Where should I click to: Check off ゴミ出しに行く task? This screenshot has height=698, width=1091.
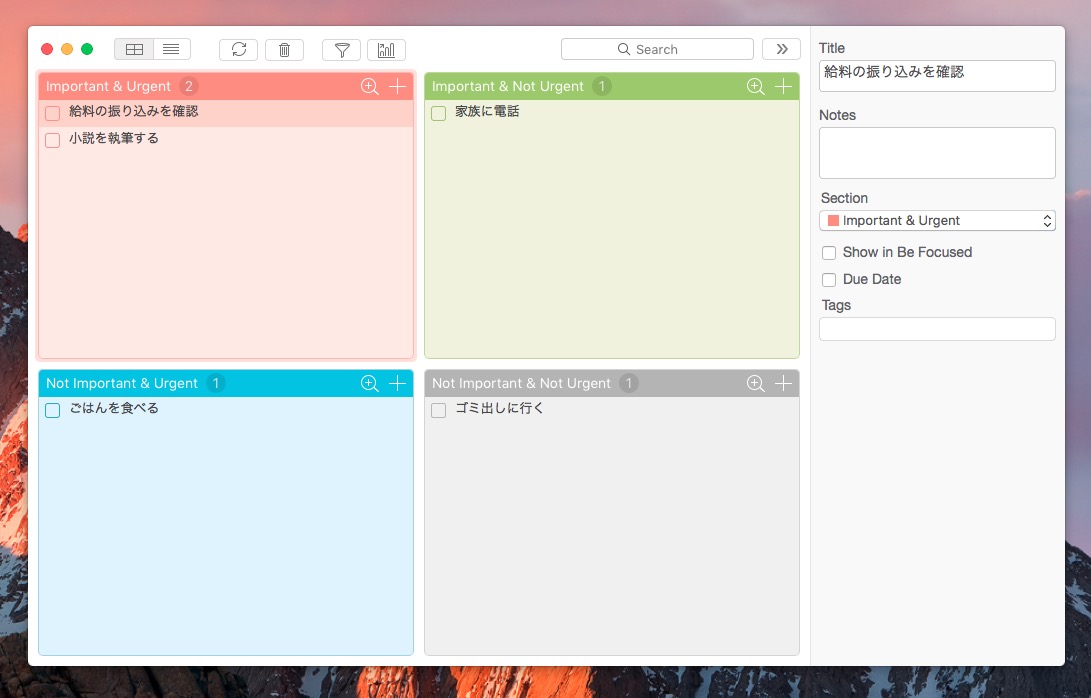[438, 410]
